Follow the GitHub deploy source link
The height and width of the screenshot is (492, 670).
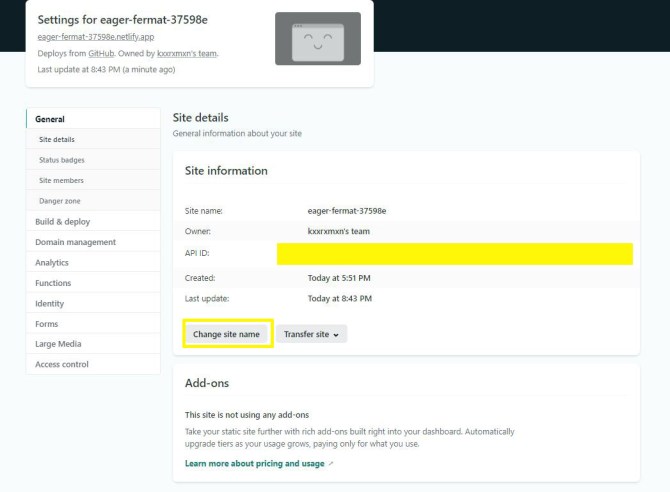101,53
